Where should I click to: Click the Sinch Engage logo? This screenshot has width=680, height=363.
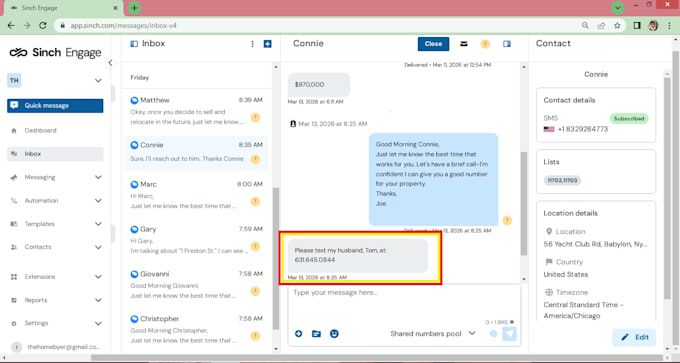click(55, 53)
